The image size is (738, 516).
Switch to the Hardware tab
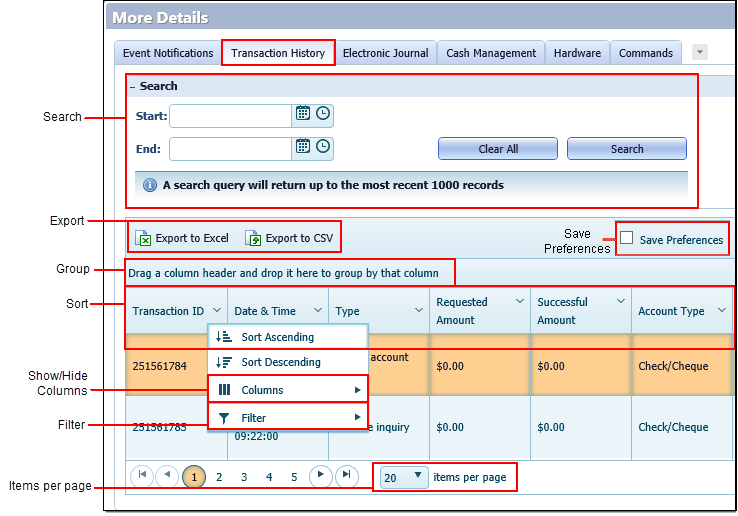(x=578, y=53)
